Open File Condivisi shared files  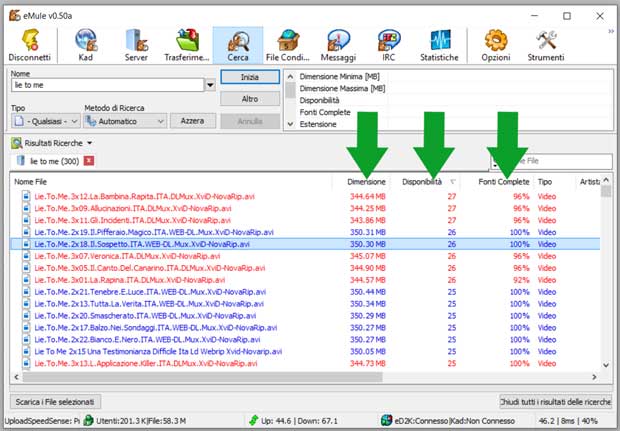pos(287,45)
